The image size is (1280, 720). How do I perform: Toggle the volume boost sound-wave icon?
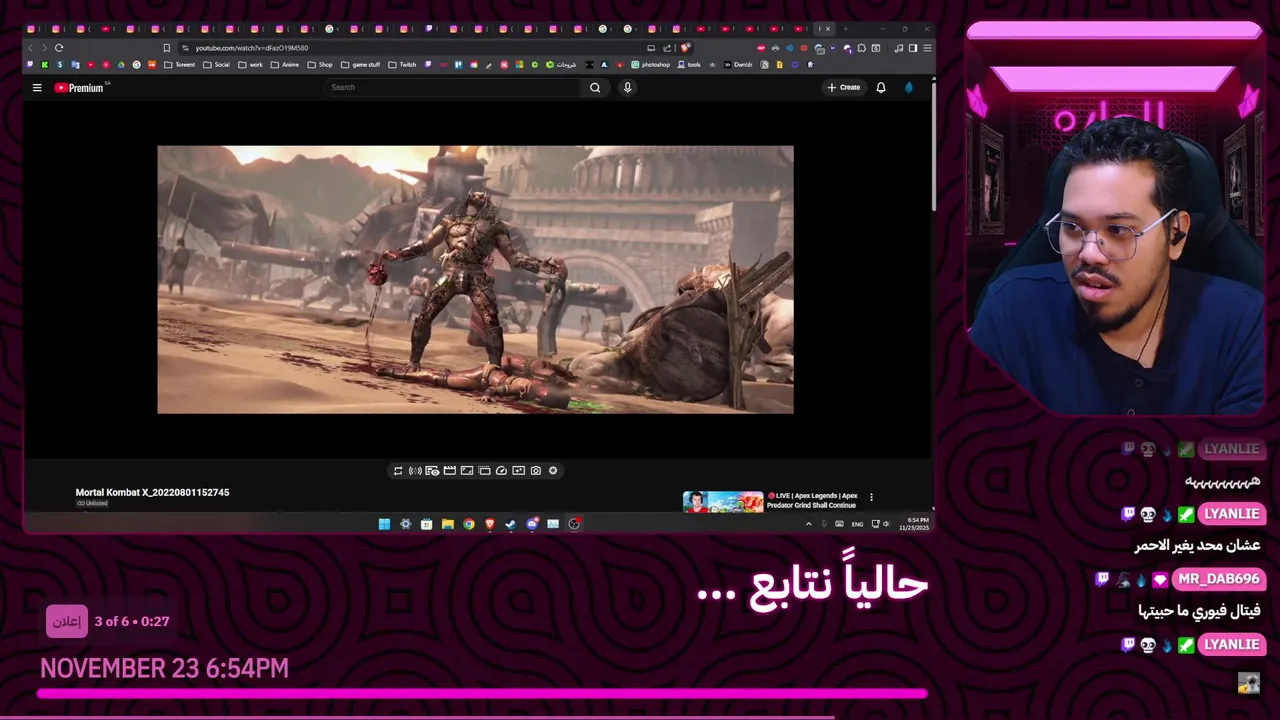click(x=415, y=471)
